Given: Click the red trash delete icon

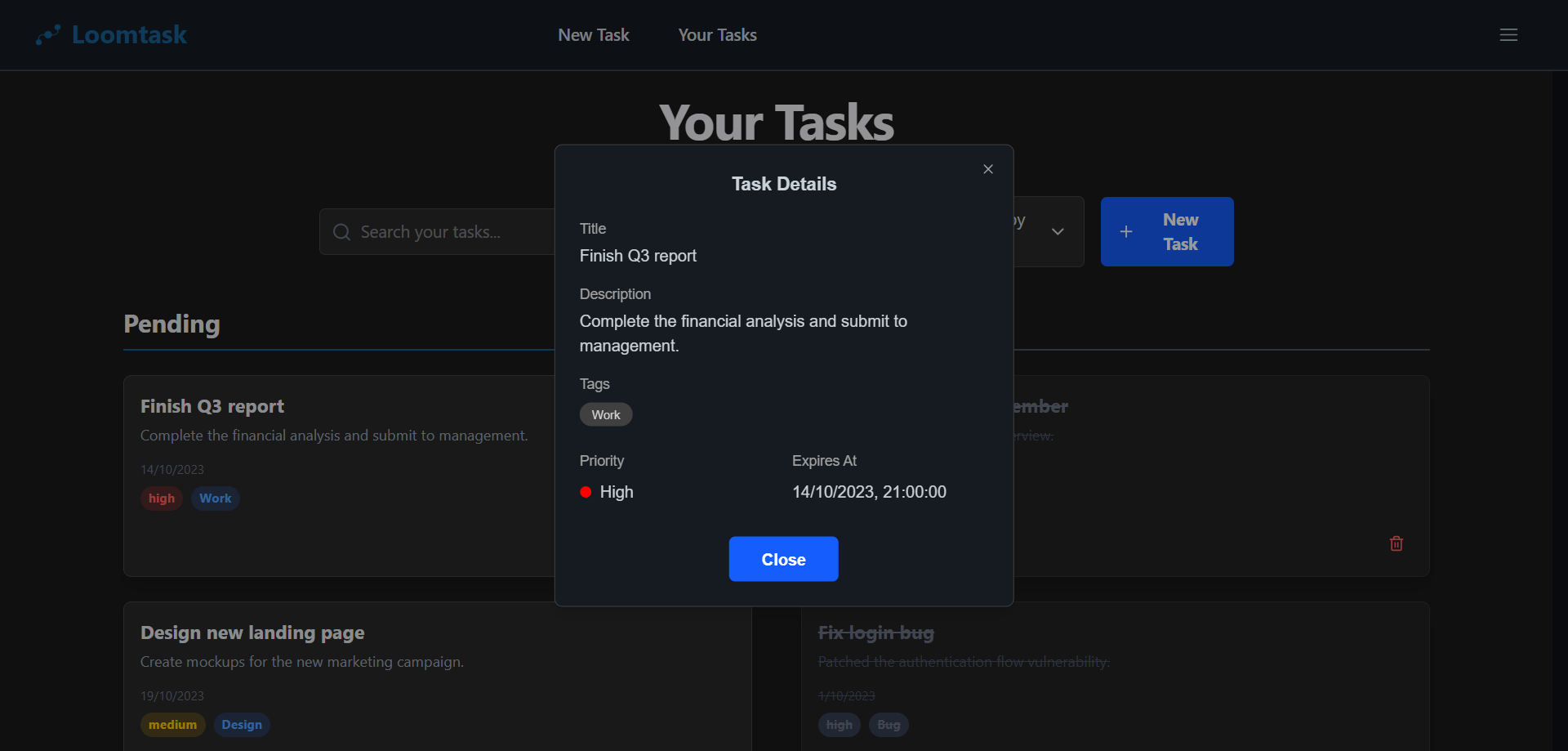Looking at the screenshot, I should tap(1396, 543).
